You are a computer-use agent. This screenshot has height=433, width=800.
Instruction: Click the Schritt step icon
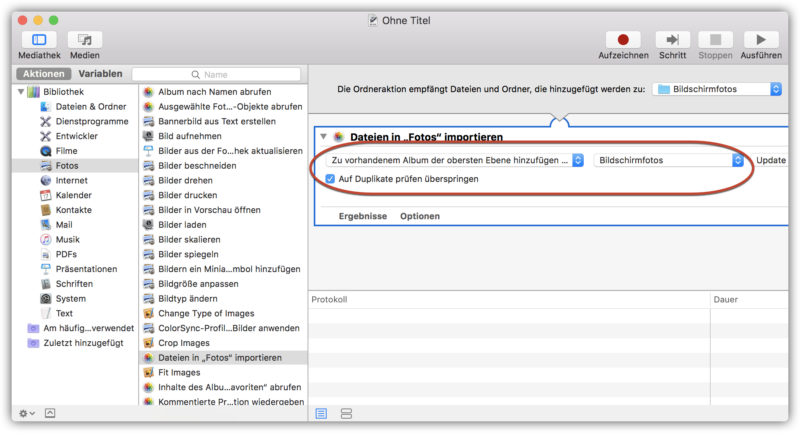pyautogui.click(x=673, y=40)
